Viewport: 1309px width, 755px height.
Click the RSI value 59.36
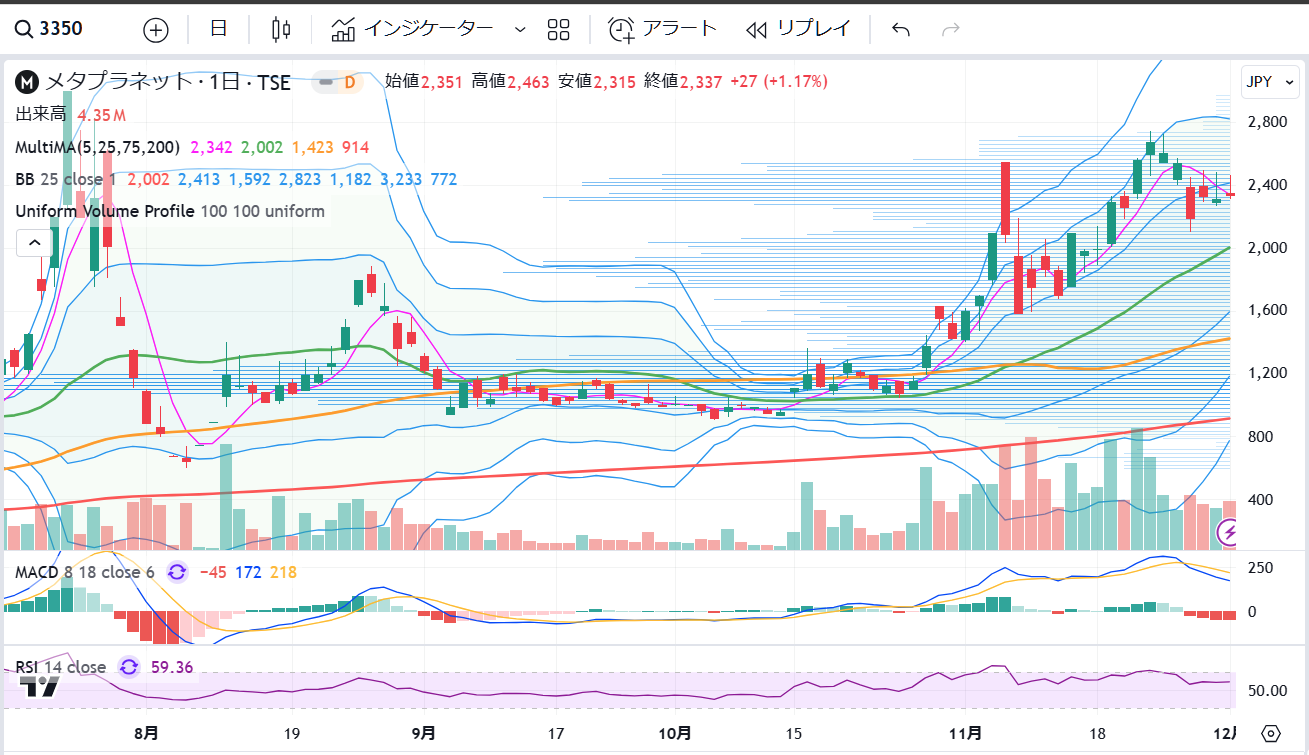tap(170, 667)
